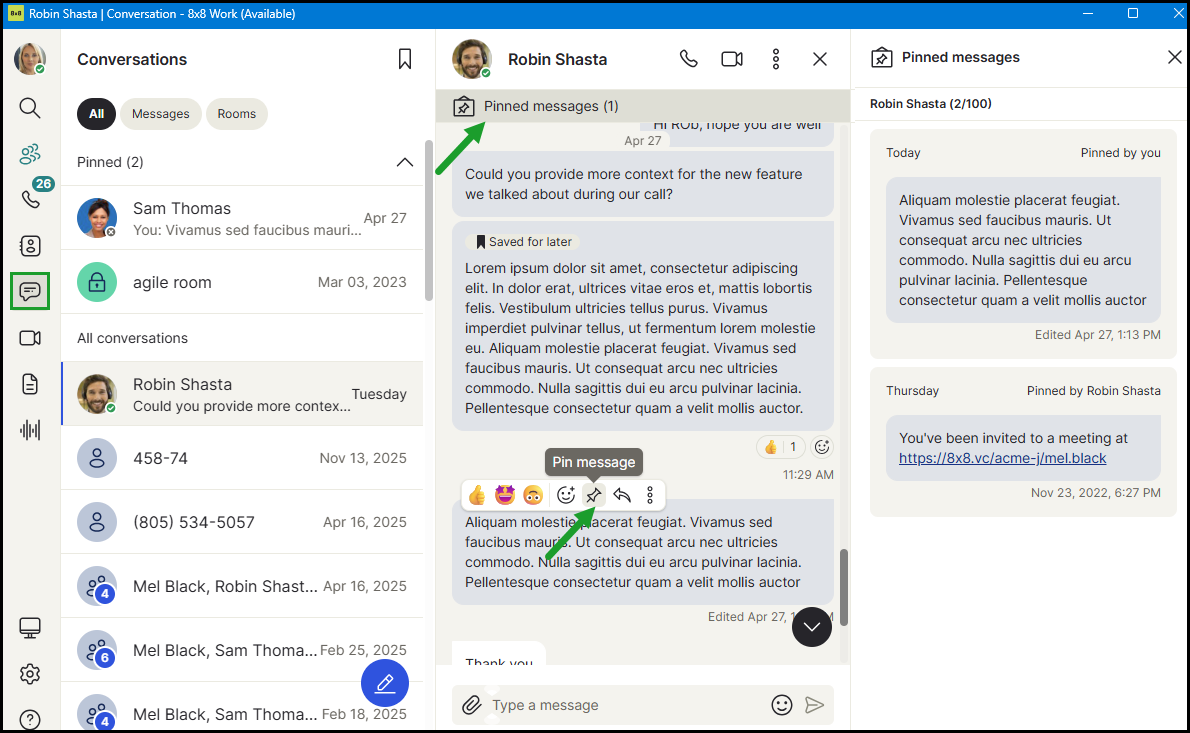
Task: Send the message with arrow icon
Action: [x=814, y=705]
